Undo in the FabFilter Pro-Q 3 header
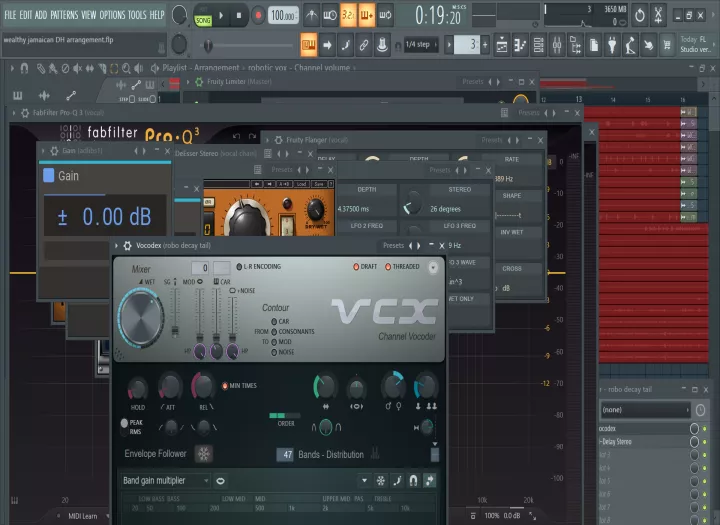The width and height of the screenshot is (720, 525). [x=236, y=136]
